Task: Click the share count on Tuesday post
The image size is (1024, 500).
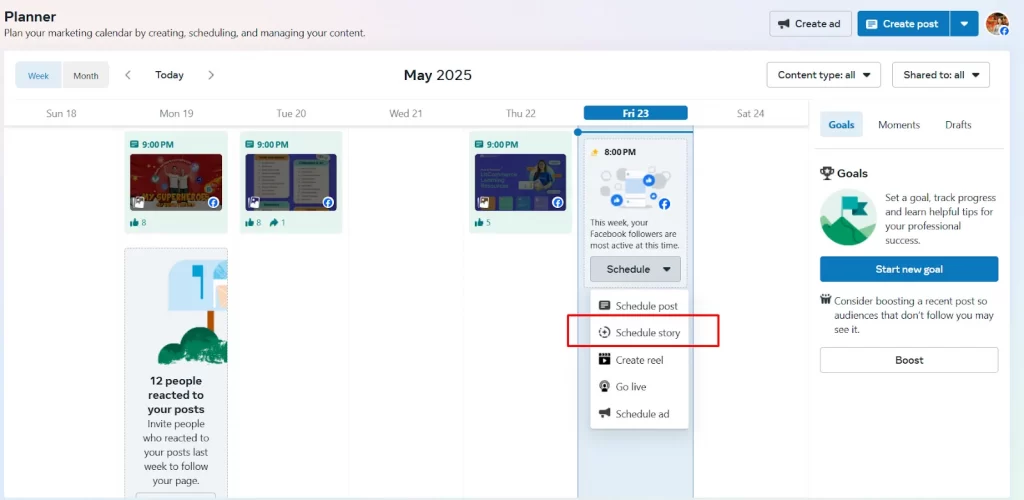Action: point(277,223)
